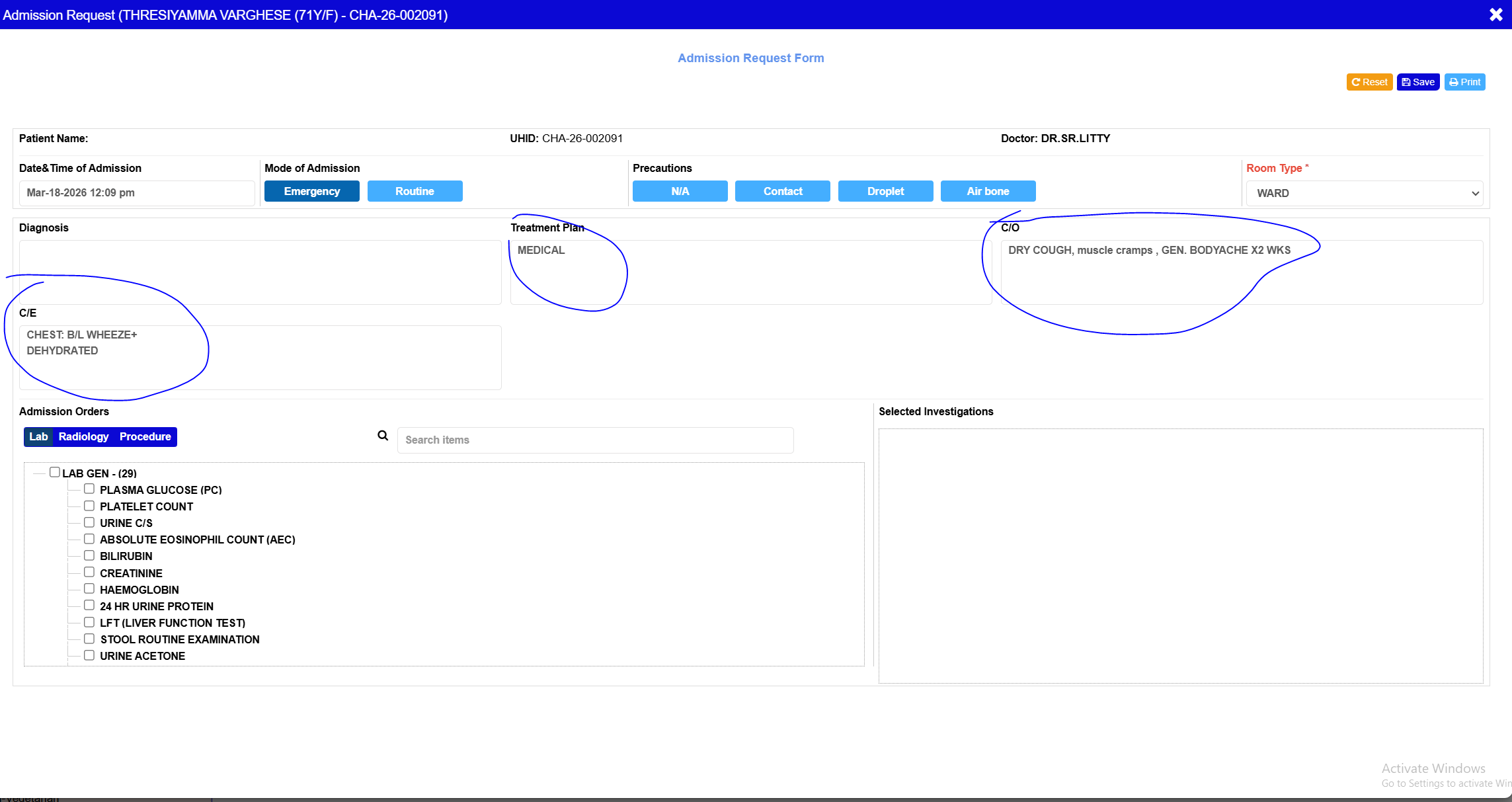The width and height of the screenshot is (1512, 802).
Task: Check the PLASMA GLUCOSE (PC) checkbox
Action: coord(89,489)
